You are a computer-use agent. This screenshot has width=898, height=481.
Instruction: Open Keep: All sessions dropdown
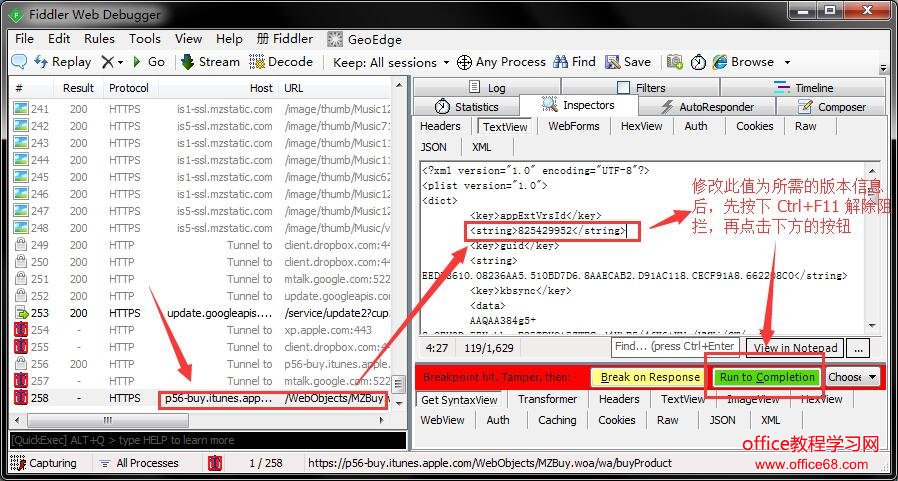[392, 62]
